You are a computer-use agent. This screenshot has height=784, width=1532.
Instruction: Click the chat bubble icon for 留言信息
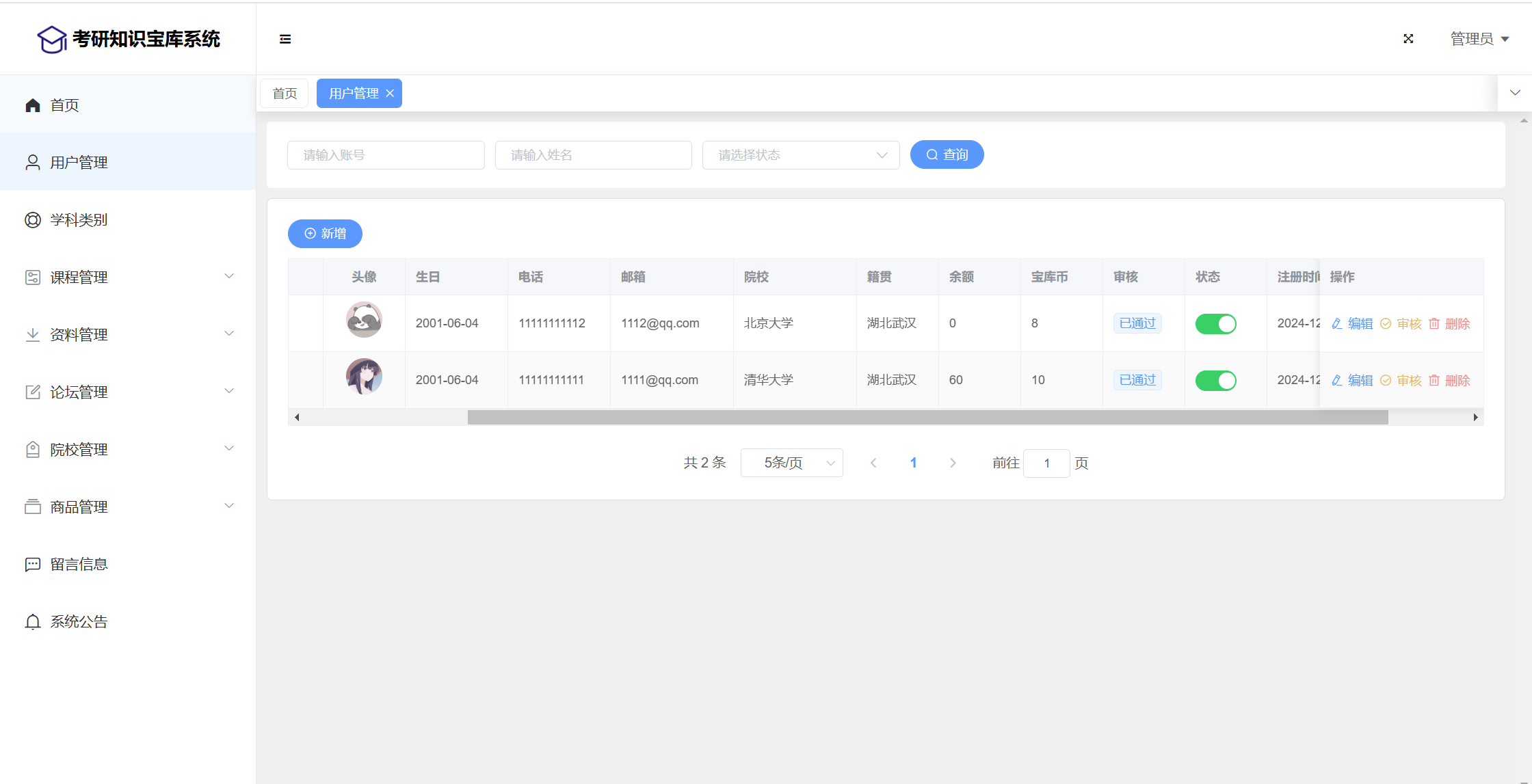pyautogui.click(x=32, y=564)
